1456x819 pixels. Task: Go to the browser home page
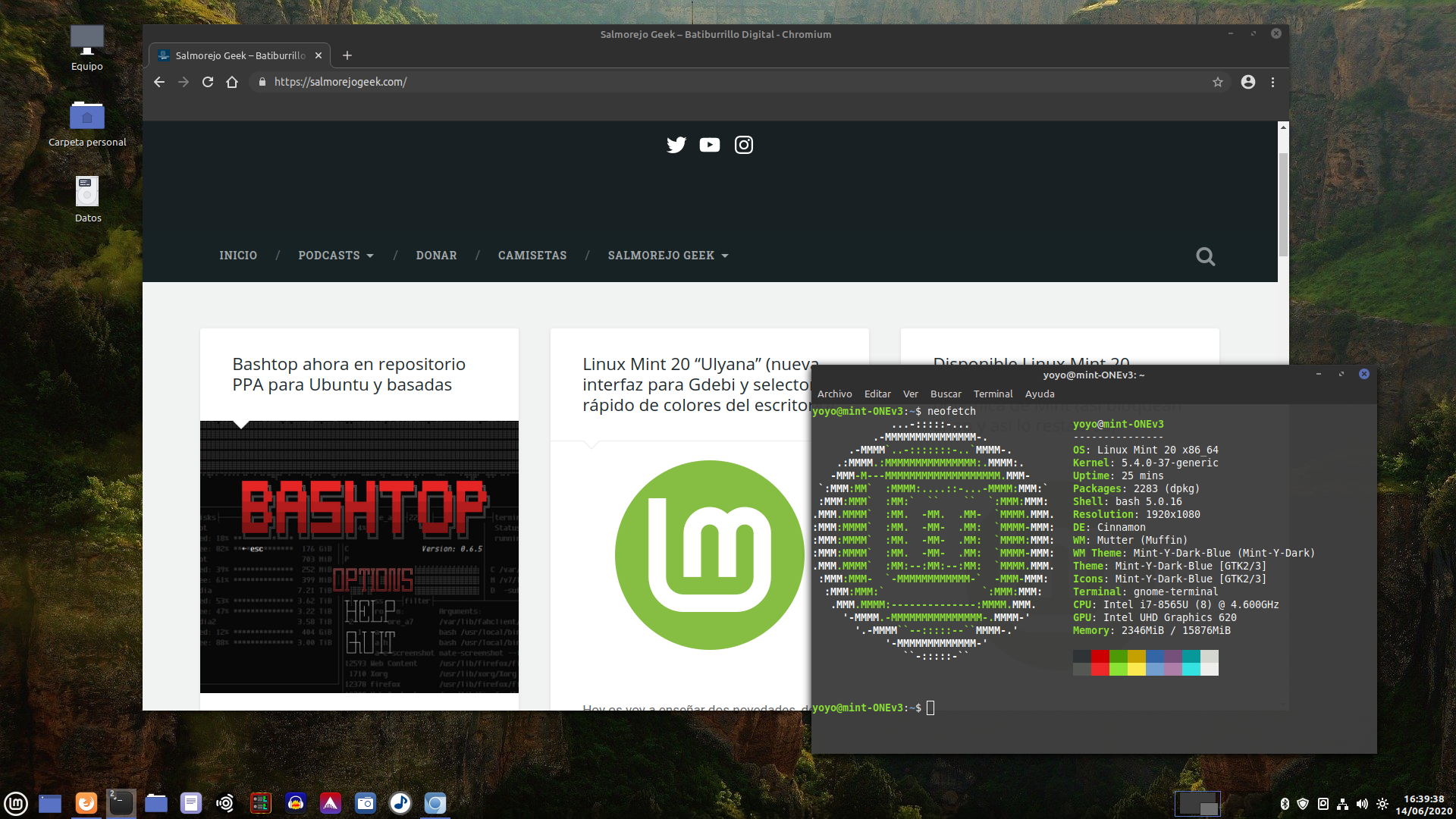point(232,82)
